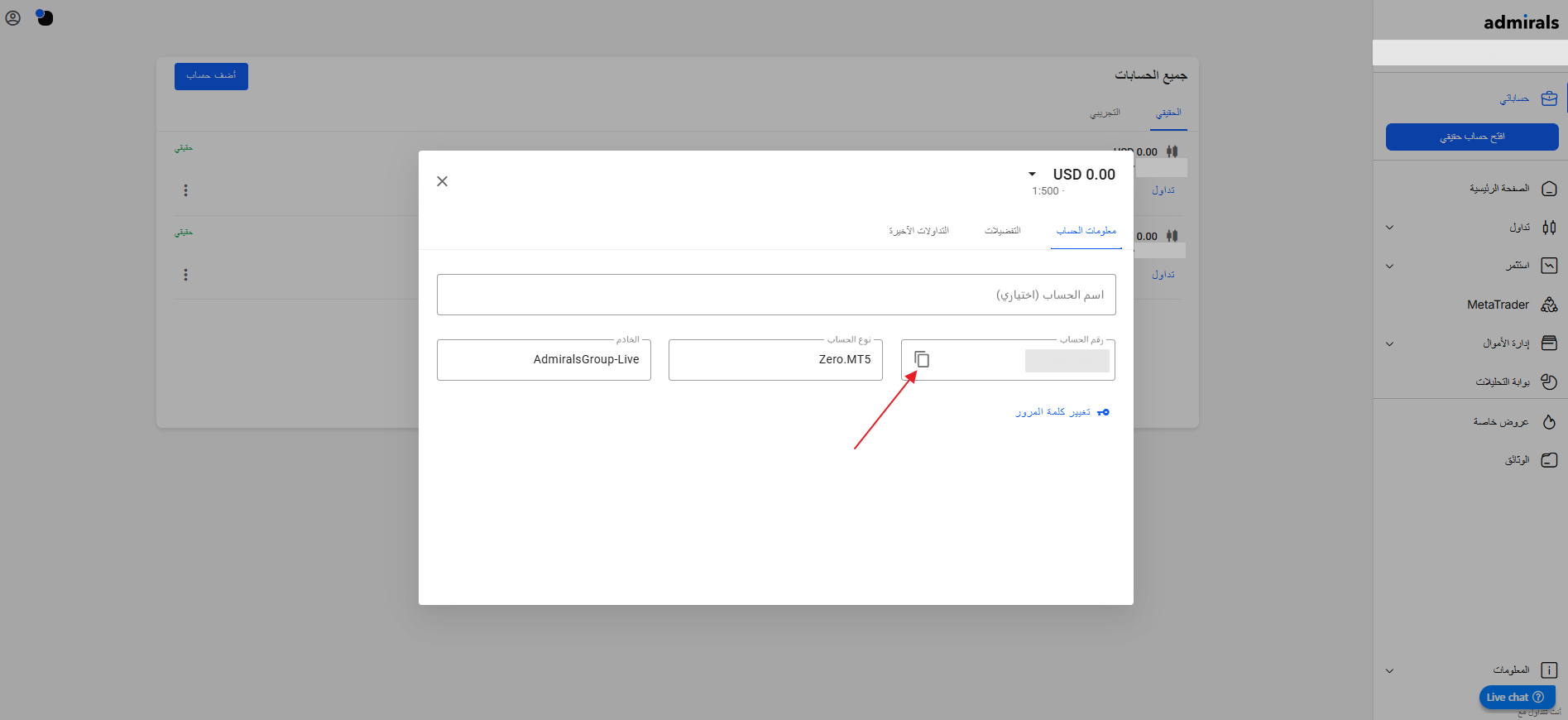Viewport: 1568px width, 720px height.
Task: Open the three-dot menu of the first account
Action: (x=185, y=190)
